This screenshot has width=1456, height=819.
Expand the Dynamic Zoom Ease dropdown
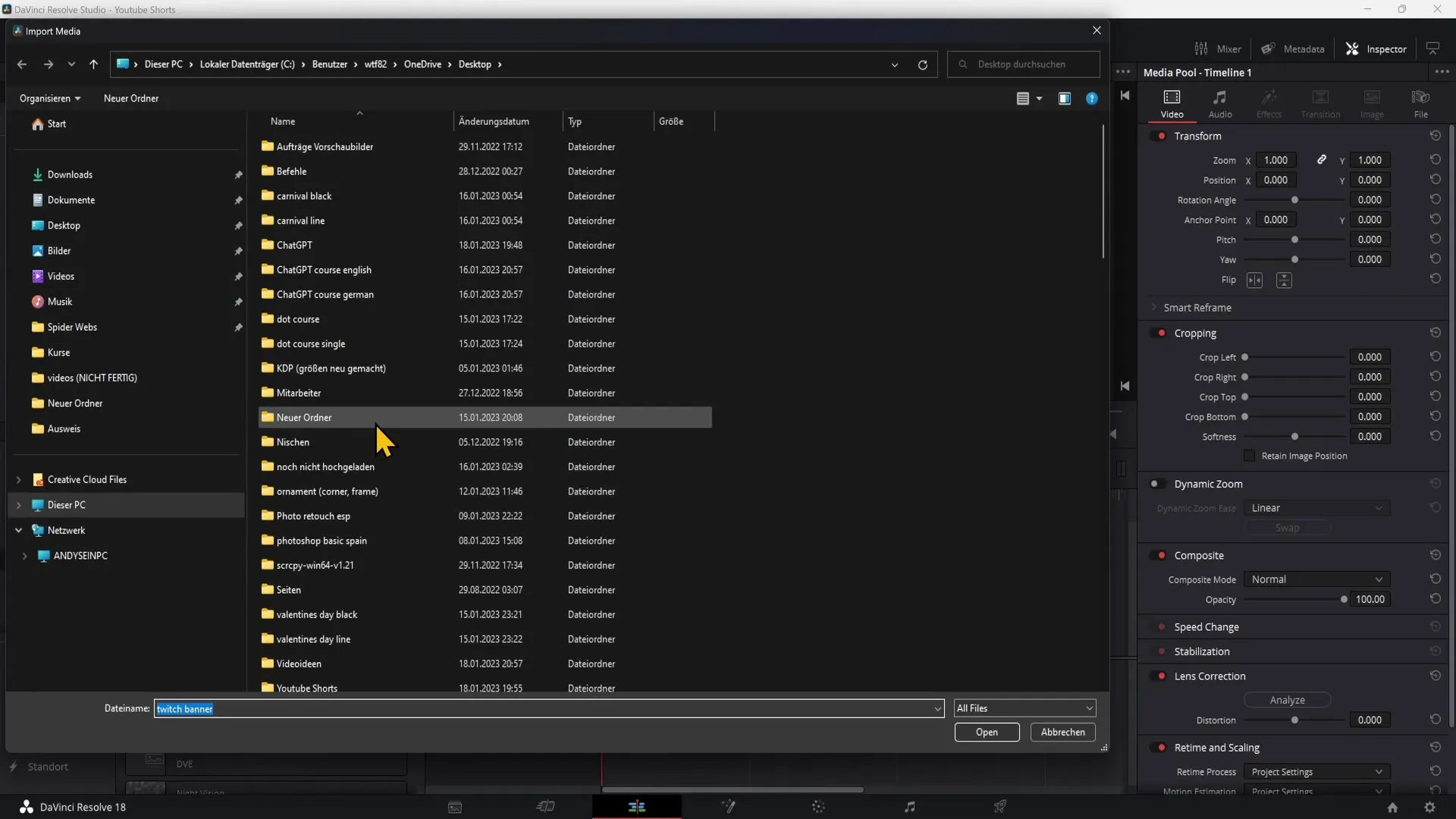tap(1315, 507)
